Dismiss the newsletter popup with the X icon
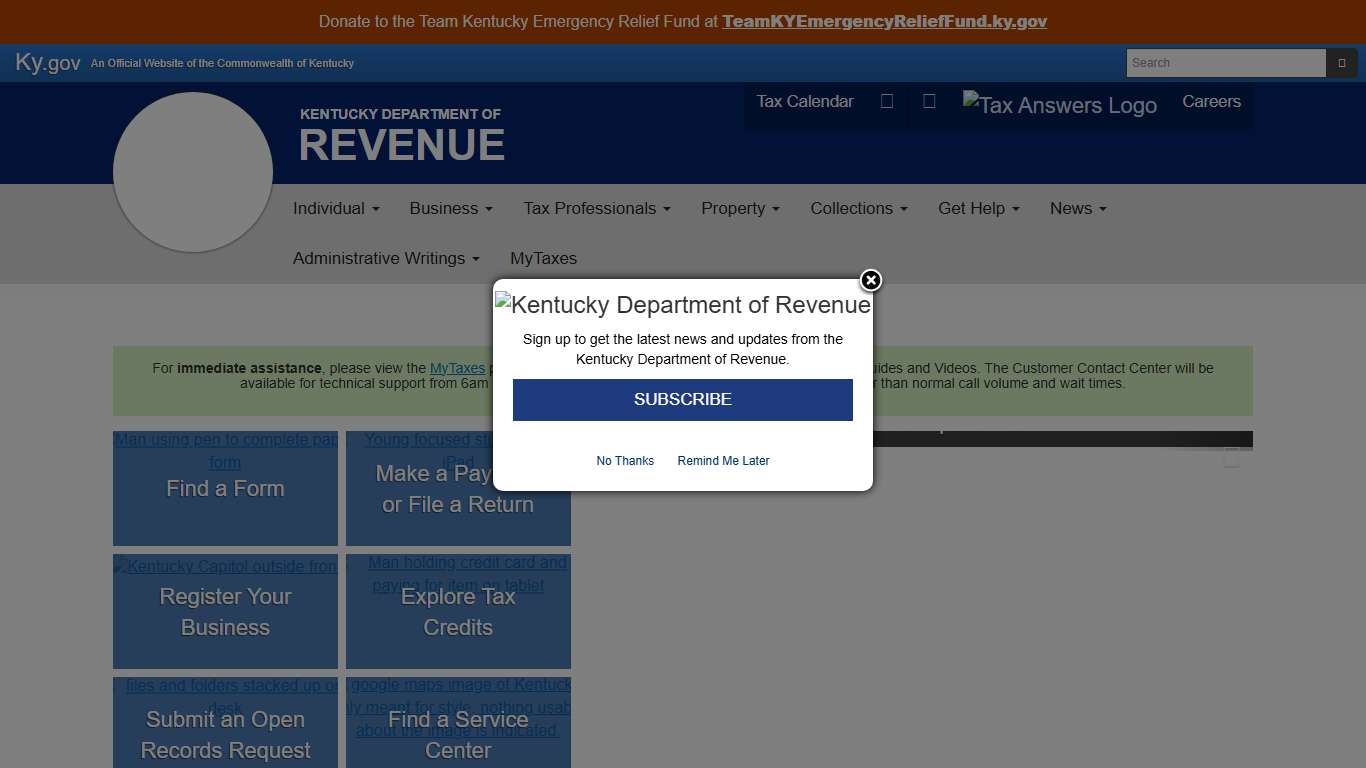This screenshot has width=1366, height=768. pyautogui.click(x=870, y=281)
